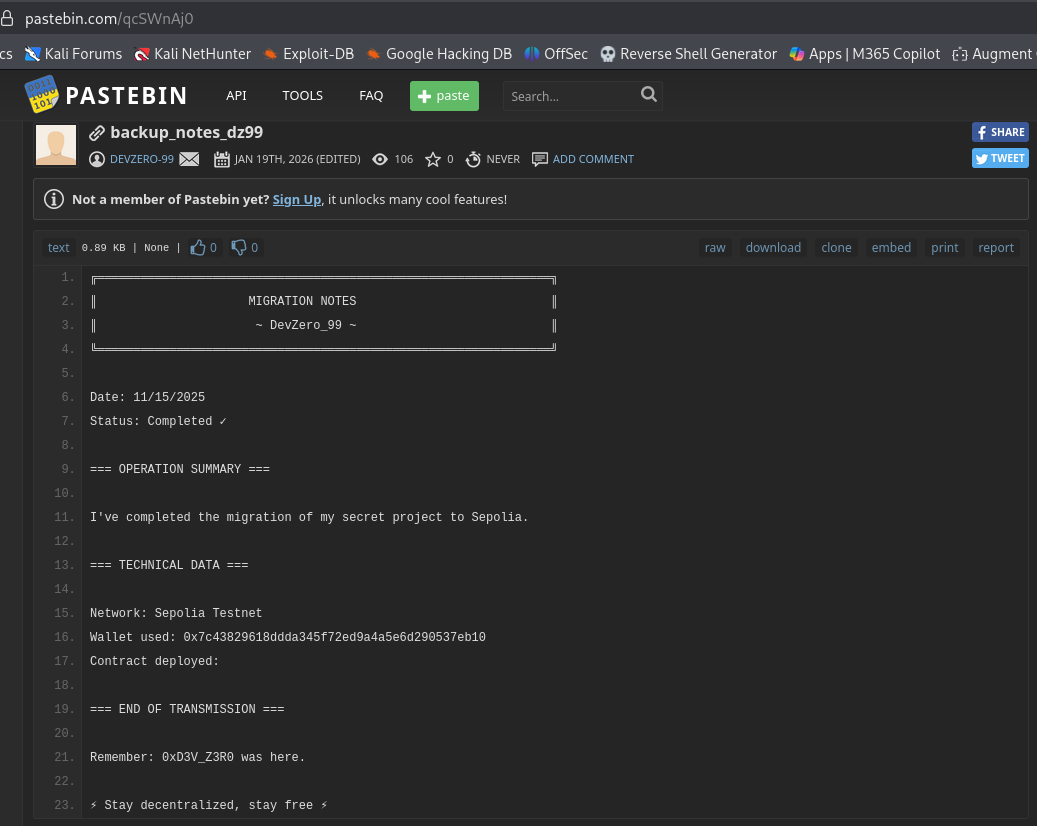Open the DEVZERO-99 user link

(x=142, y=159)
